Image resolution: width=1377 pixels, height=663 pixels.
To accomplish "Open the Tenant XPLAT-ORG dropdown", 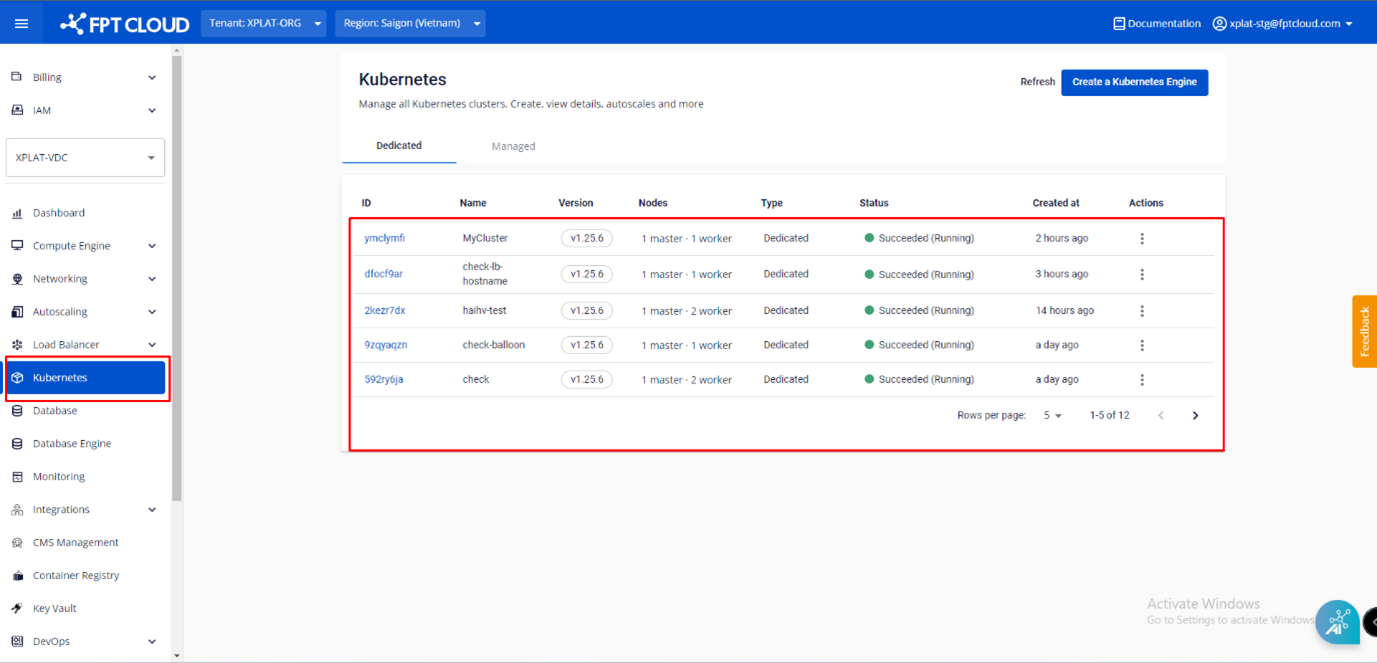I will click(263, 23).
